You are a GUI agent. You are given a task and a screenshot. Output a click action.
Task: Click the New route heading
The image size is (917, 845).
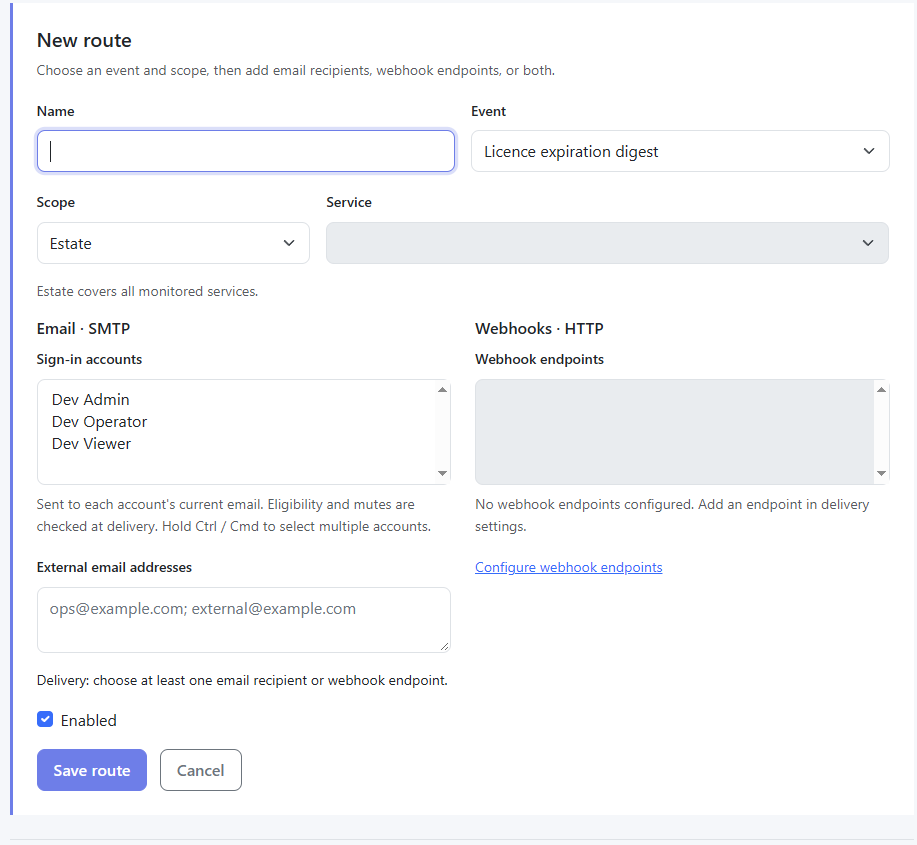(x=84, y=40)
